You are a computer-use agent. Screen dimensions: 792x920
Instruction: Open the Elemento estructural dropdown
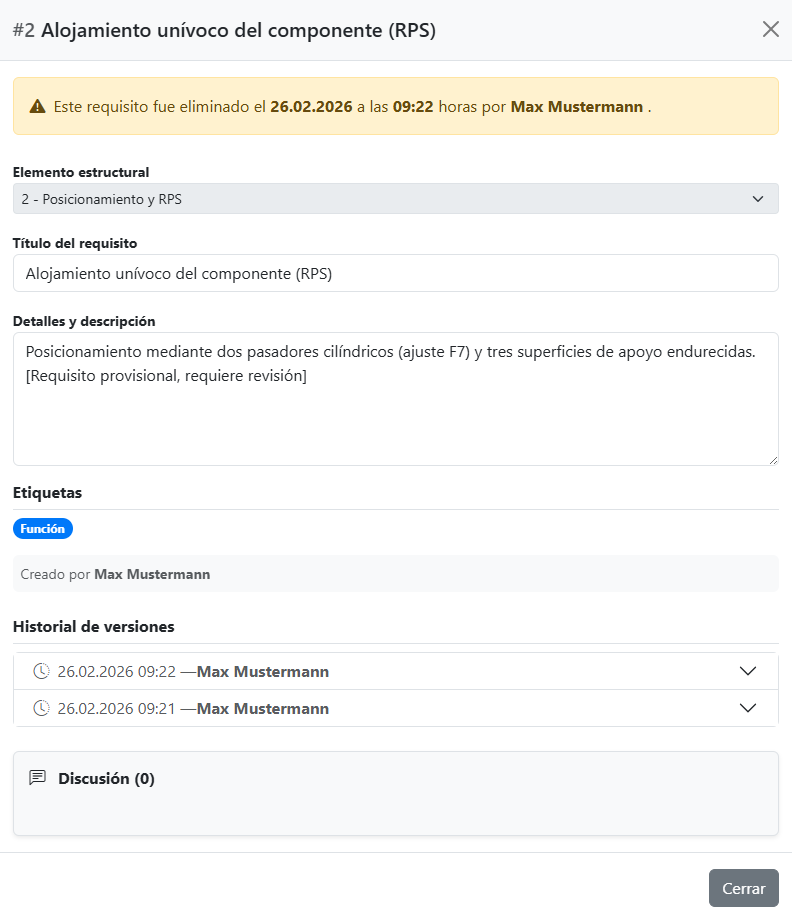coord(395,199)
